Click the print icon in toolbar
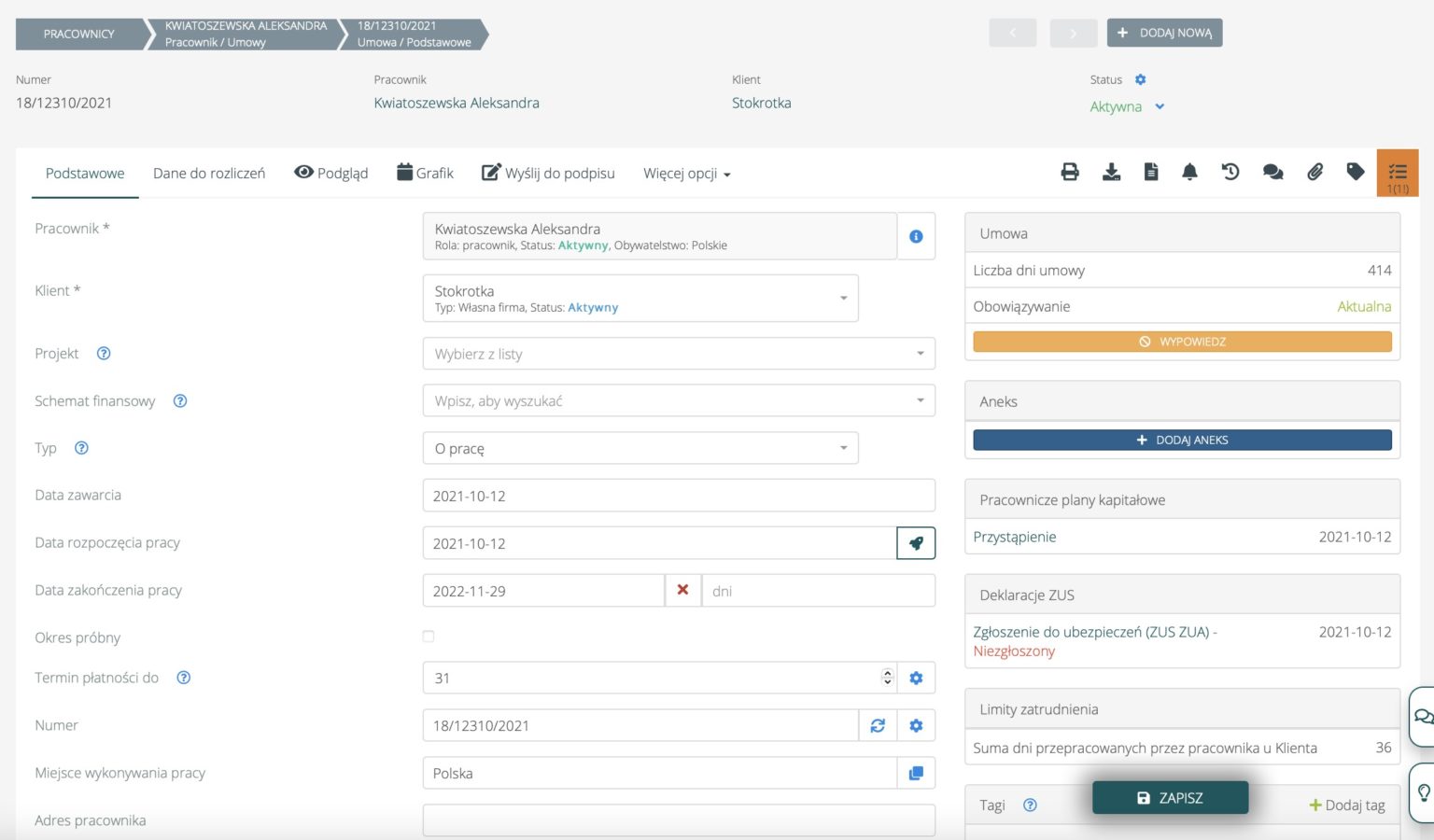 coord(1070,172)
